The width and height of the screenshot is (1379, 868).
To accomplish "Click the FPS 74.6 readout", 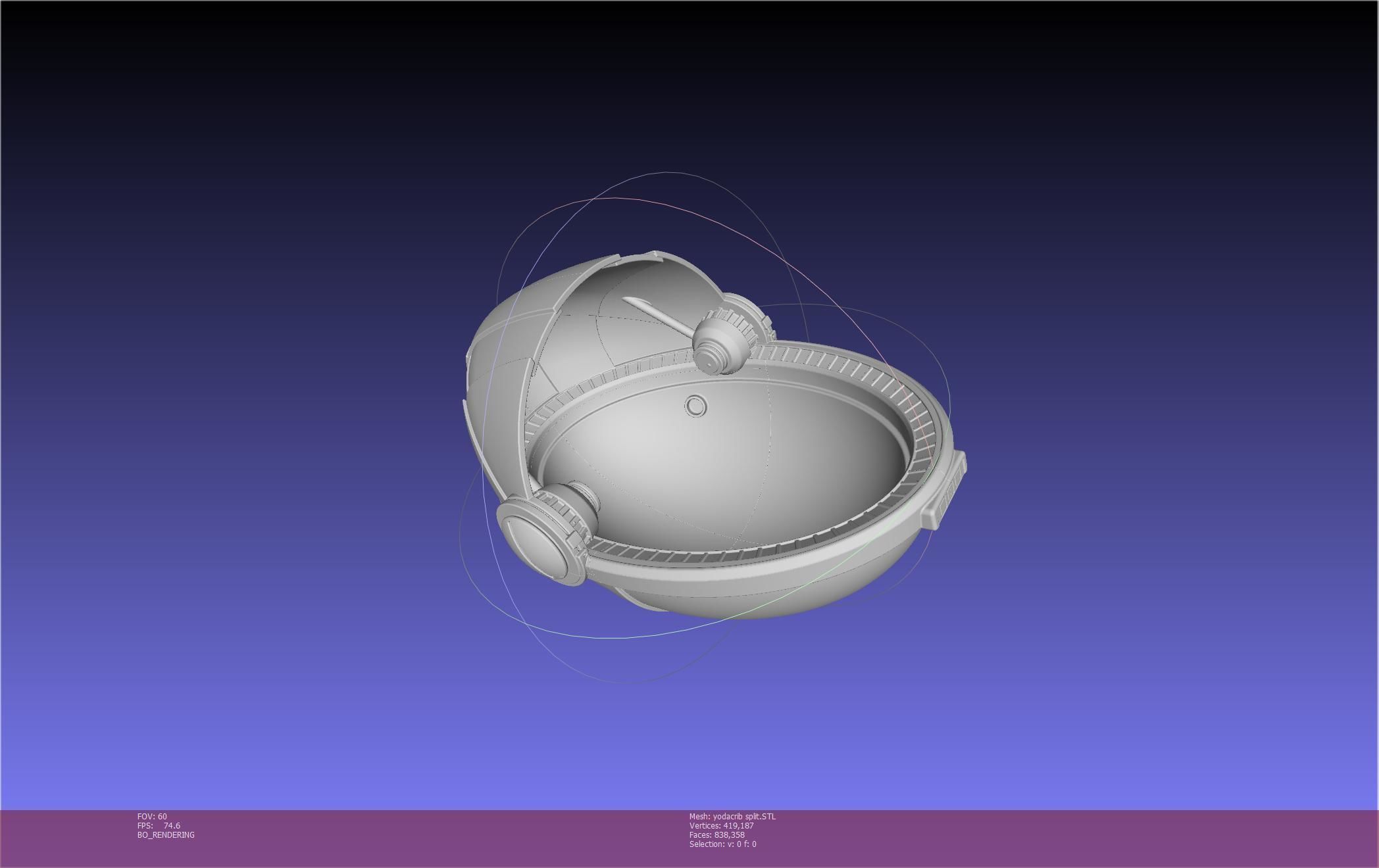I will coord(159,825).
